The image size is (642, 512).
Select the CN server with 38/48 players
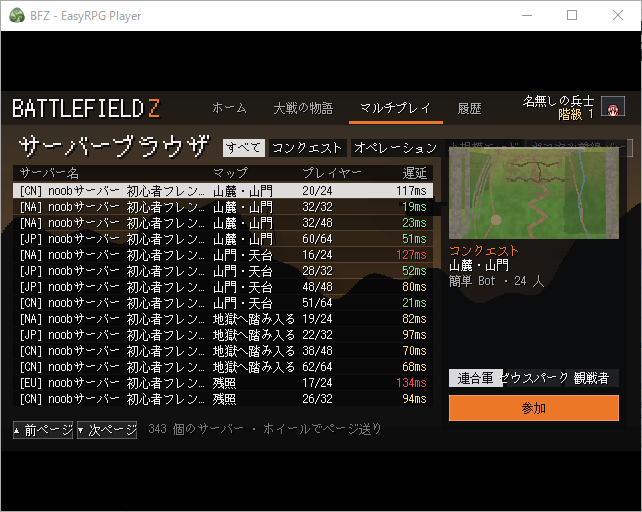[223, 351]
